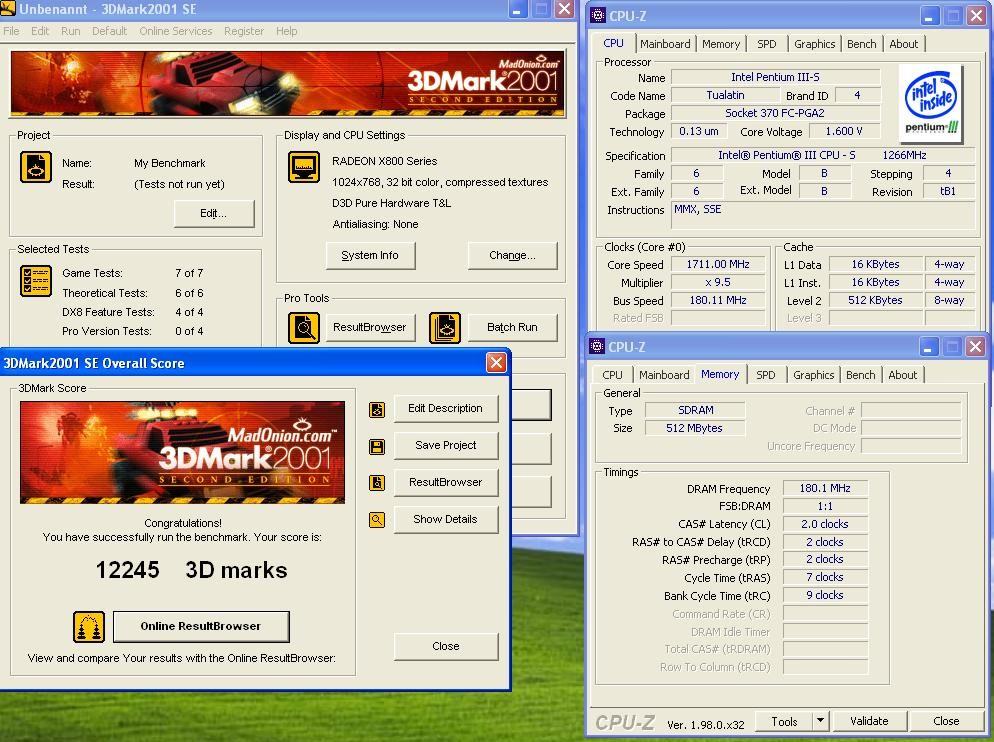Viewport: 994px width, 742px height.
Task: Switch to Bench tab in lower CPU-Z
Action: (x=860, y=375)
